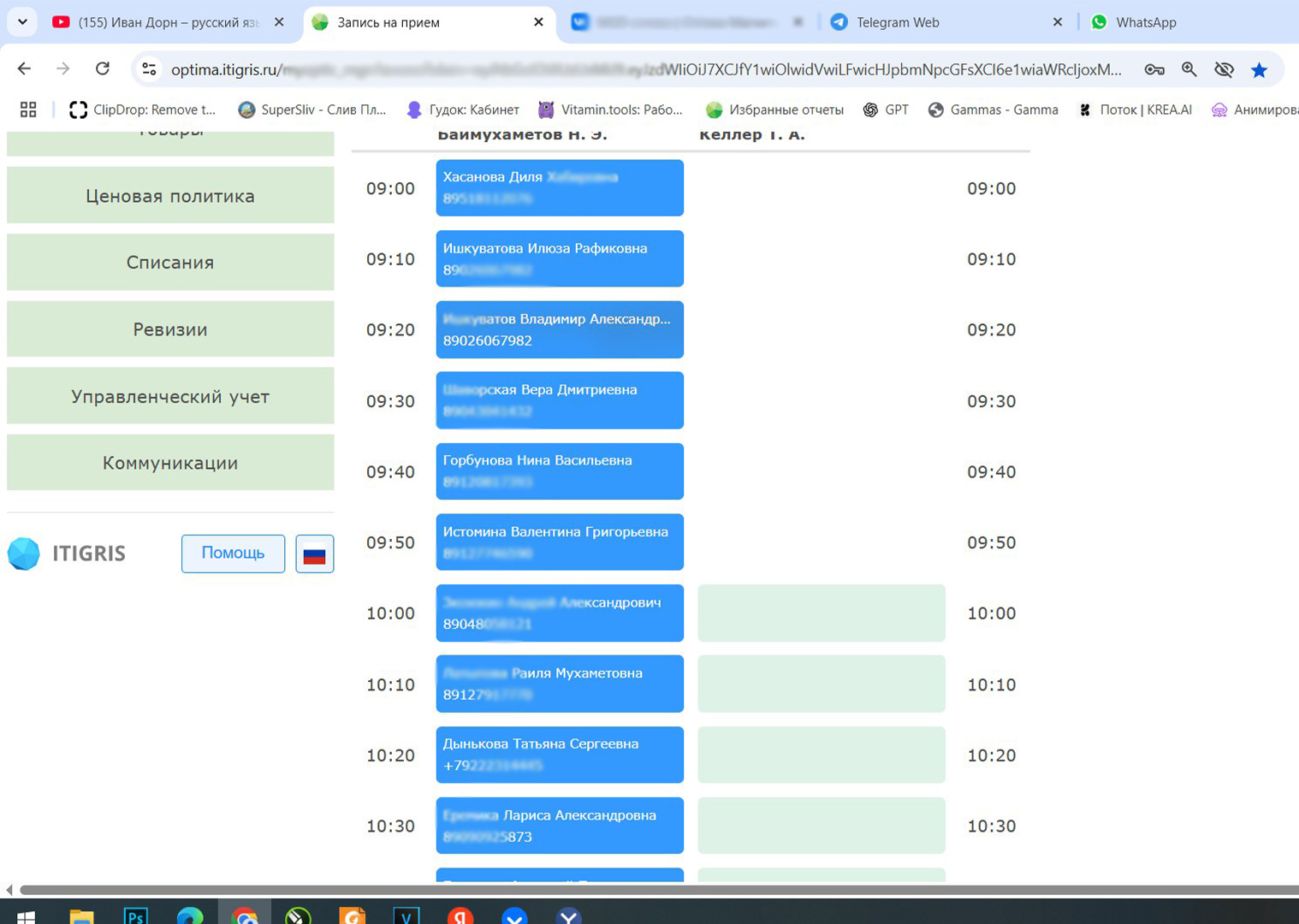
Task: Bookmark page using the star icon
Action: (x=1259, y=70)
